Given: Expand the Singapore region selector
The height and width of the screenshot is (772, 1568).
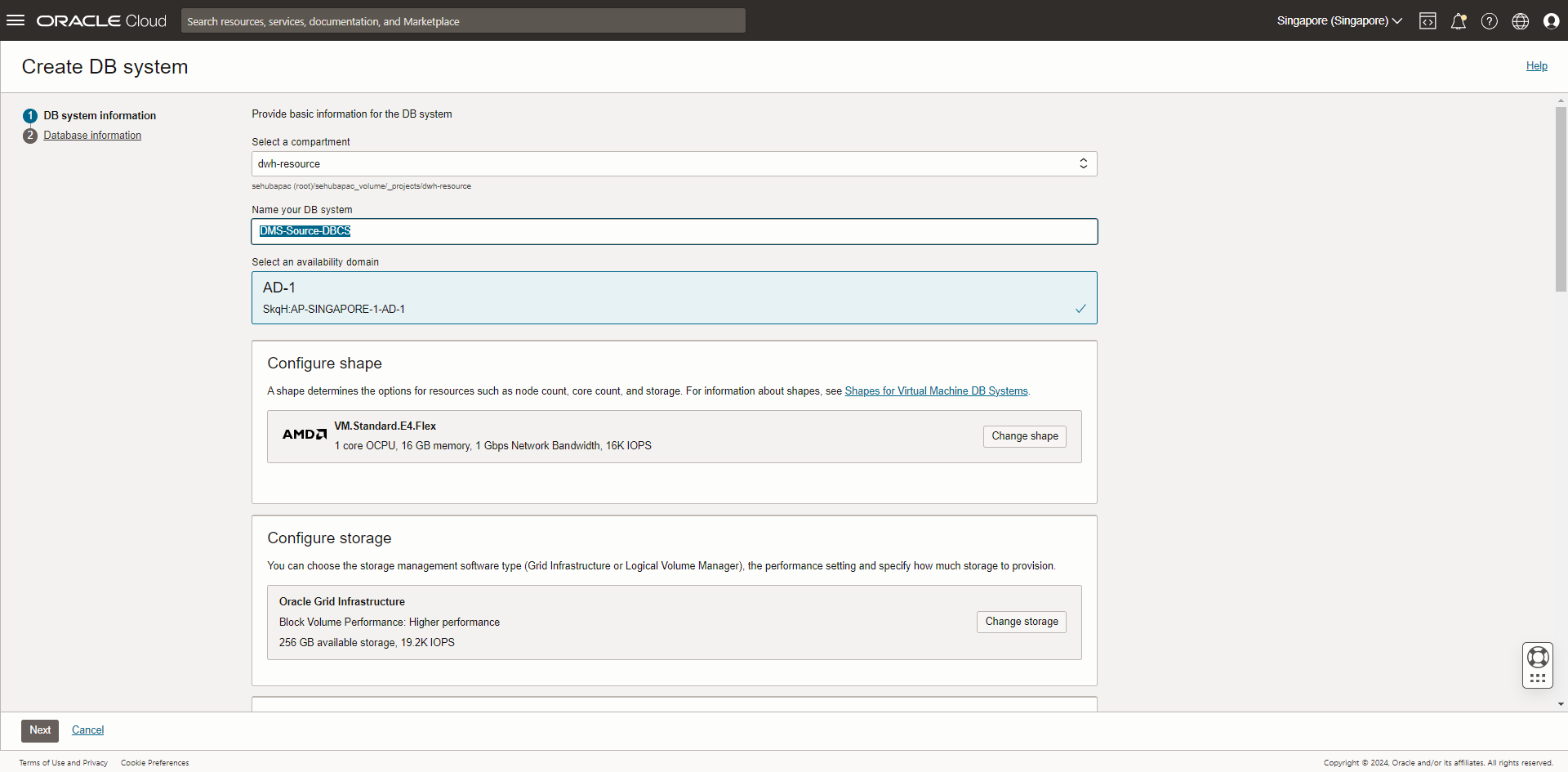Looking at the screenshot, I should coord(1339,21).
